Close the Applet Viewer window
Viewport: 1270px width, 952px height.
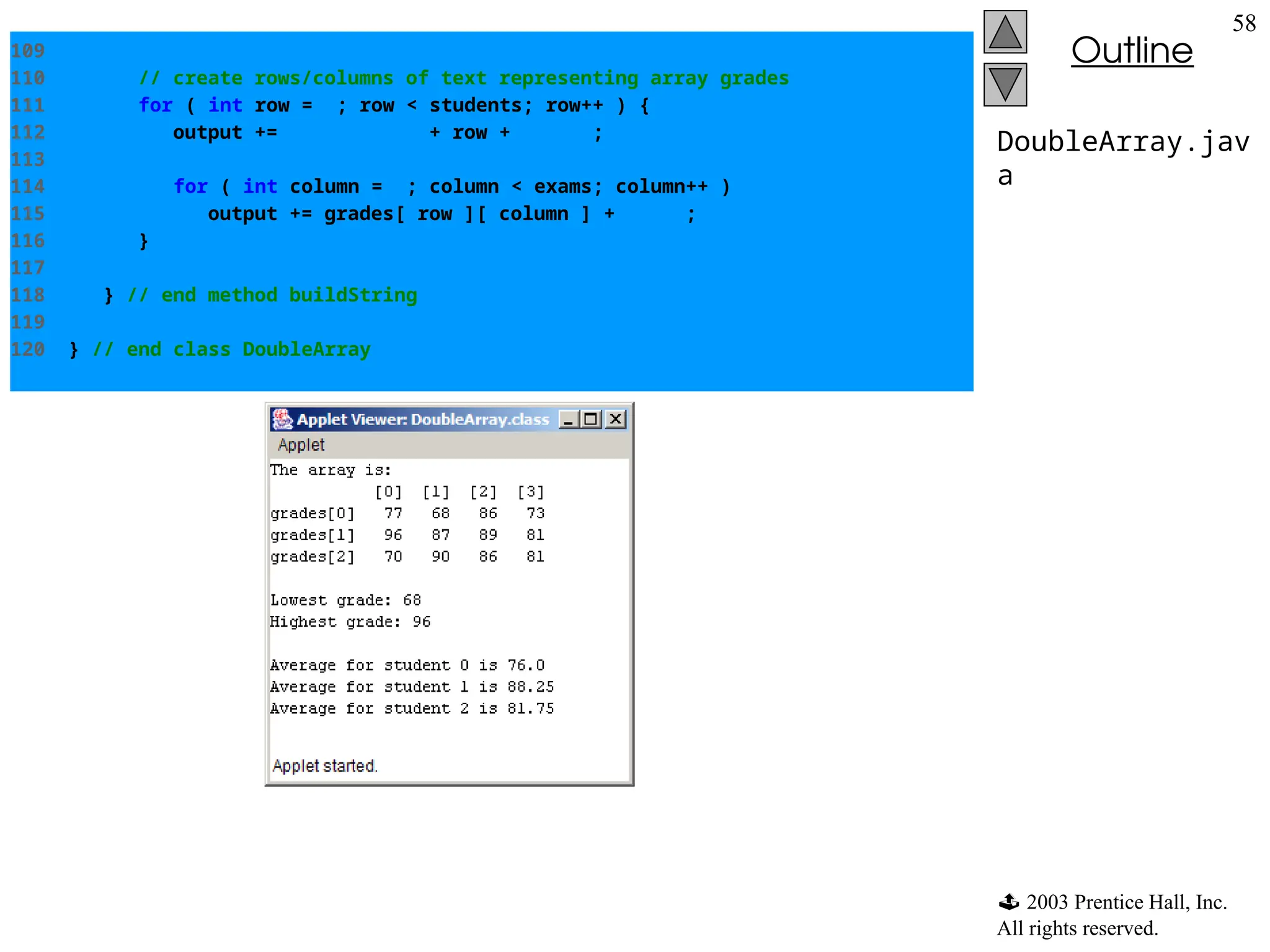(x=615, y=420)
